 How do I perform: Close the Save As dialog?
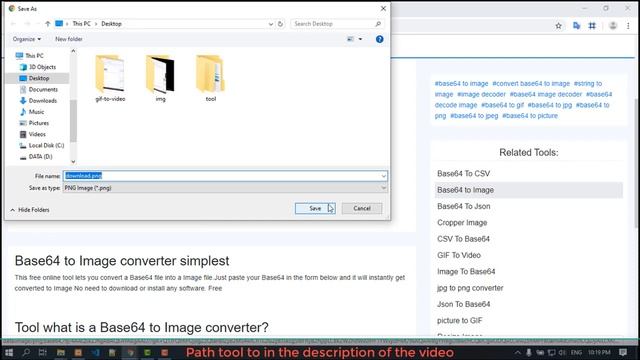click(x=383, y=9)
